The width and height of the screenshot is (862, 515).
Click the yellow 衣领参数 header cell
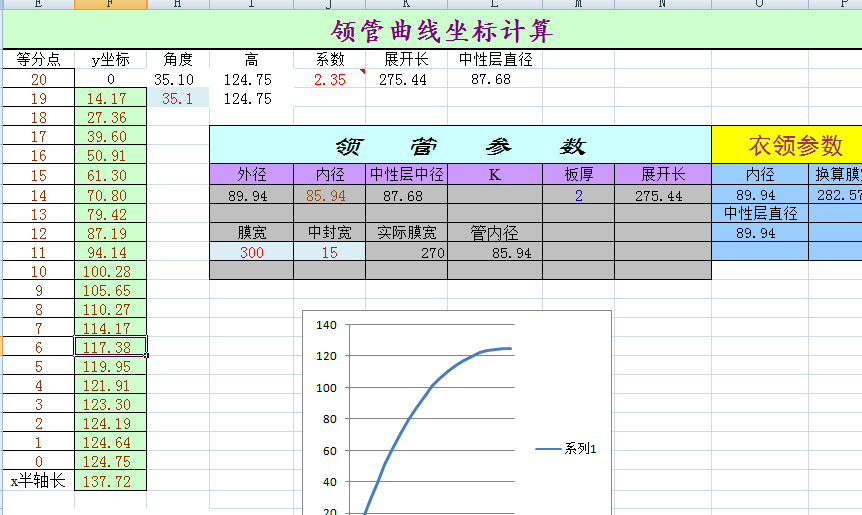(787, 145)
